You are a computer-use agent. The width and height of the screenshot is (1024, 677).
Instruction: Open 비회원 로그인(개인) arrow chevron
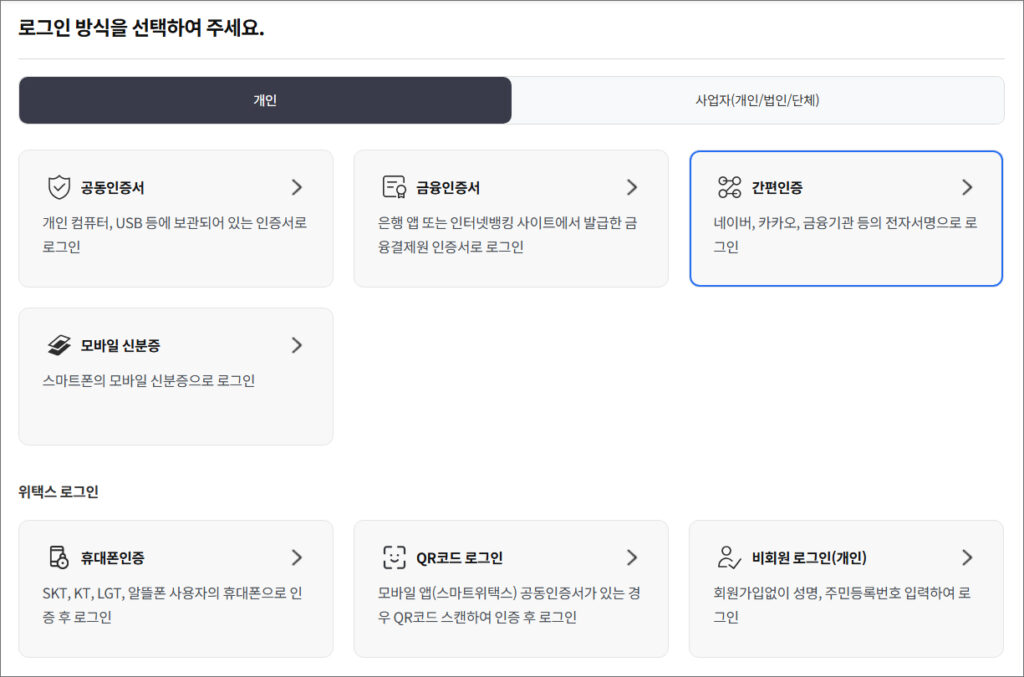[966, 557]
